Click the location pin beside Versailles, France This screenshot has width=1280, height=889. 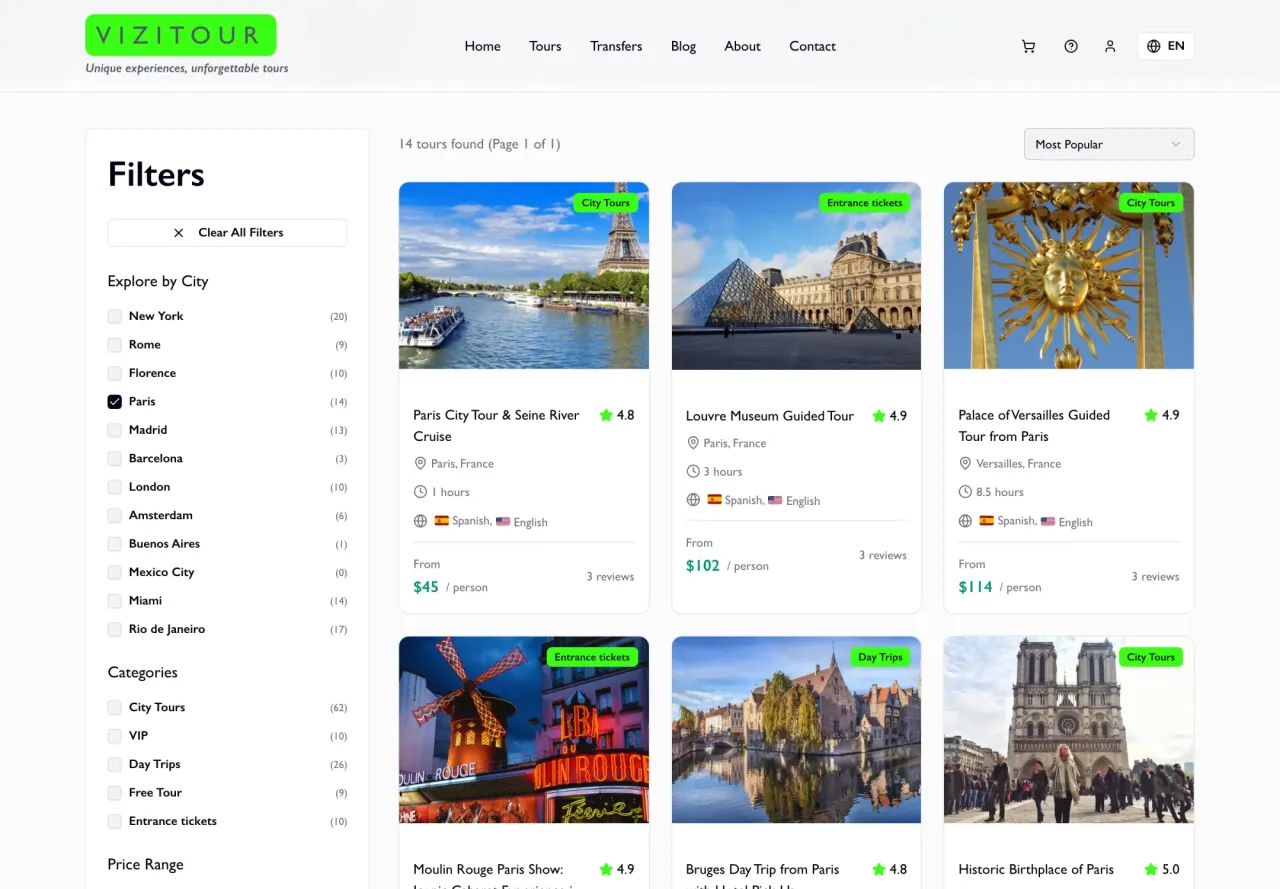click(x=965, y=464)
